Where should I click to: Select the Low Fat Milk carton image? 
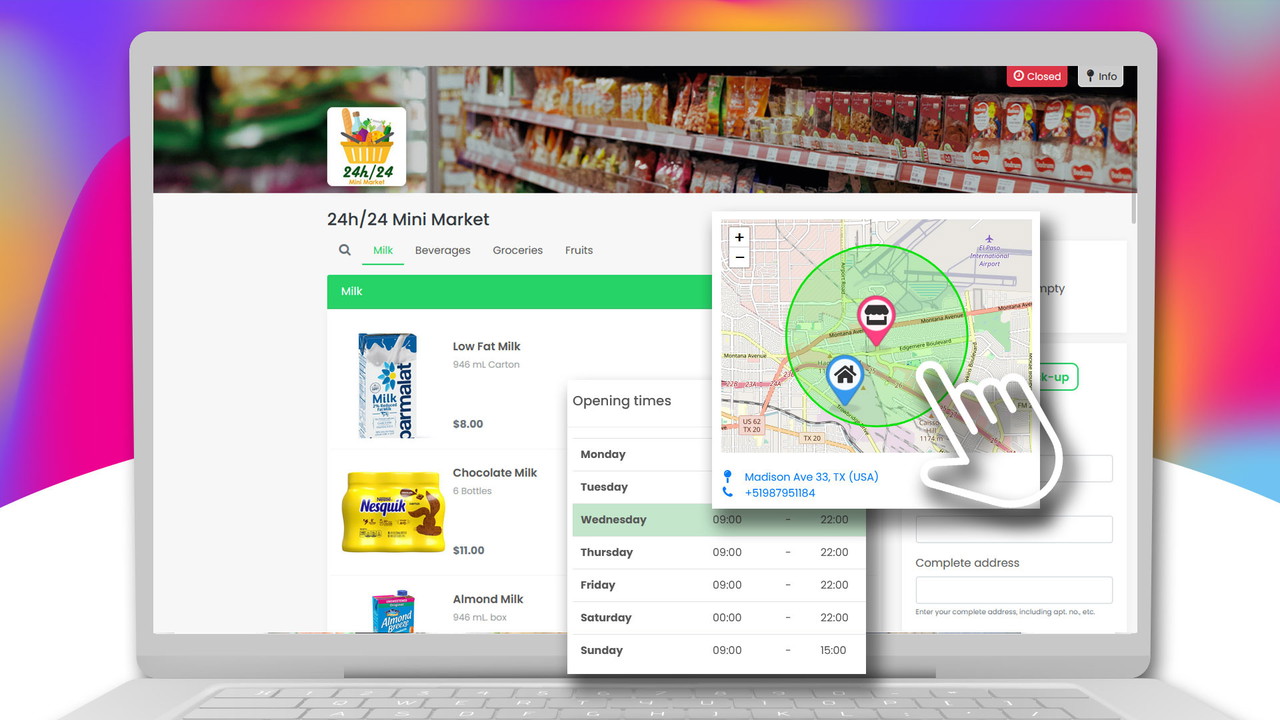click(x=387, y=385)
